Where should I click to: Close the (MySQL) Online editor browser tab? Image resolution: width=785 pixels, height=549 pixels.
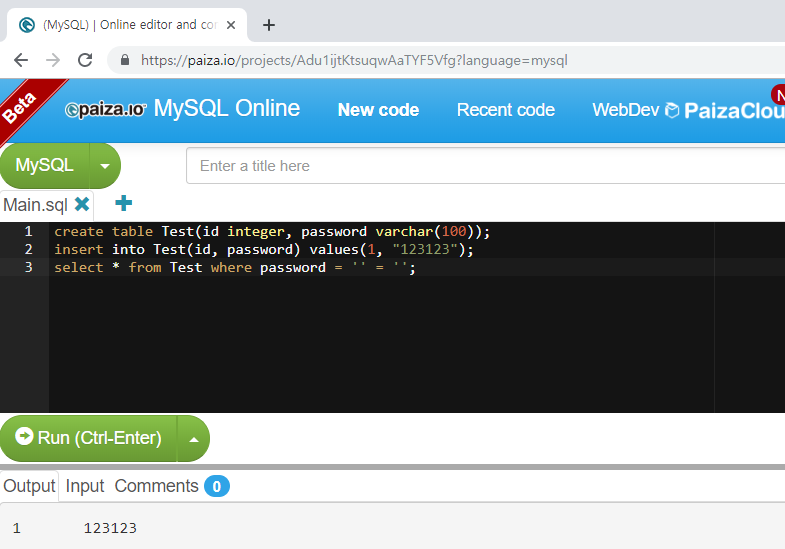point(231,25)
